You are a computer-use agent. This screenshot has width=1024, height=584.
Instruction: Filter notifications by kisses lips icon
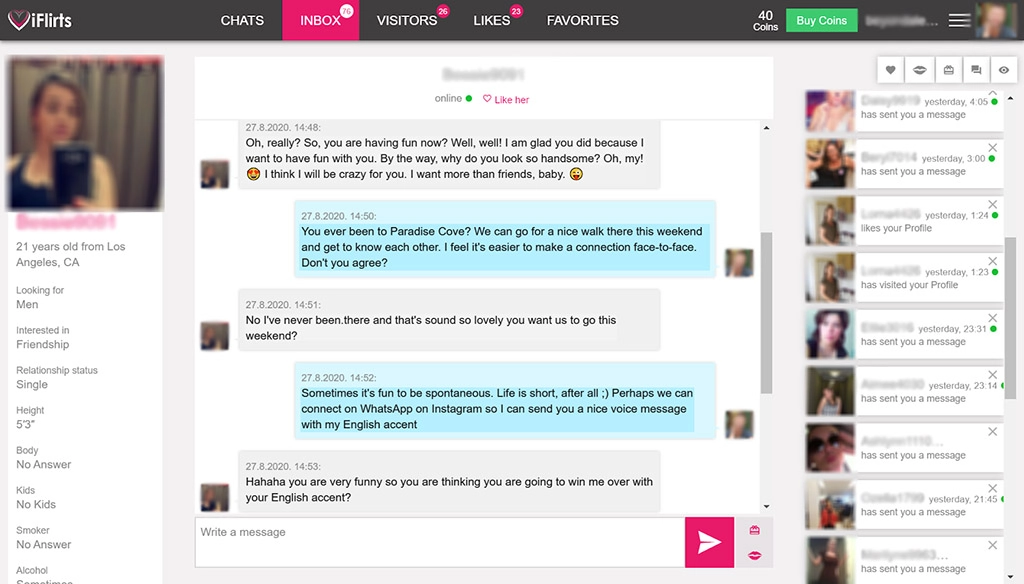click(919, 70)
